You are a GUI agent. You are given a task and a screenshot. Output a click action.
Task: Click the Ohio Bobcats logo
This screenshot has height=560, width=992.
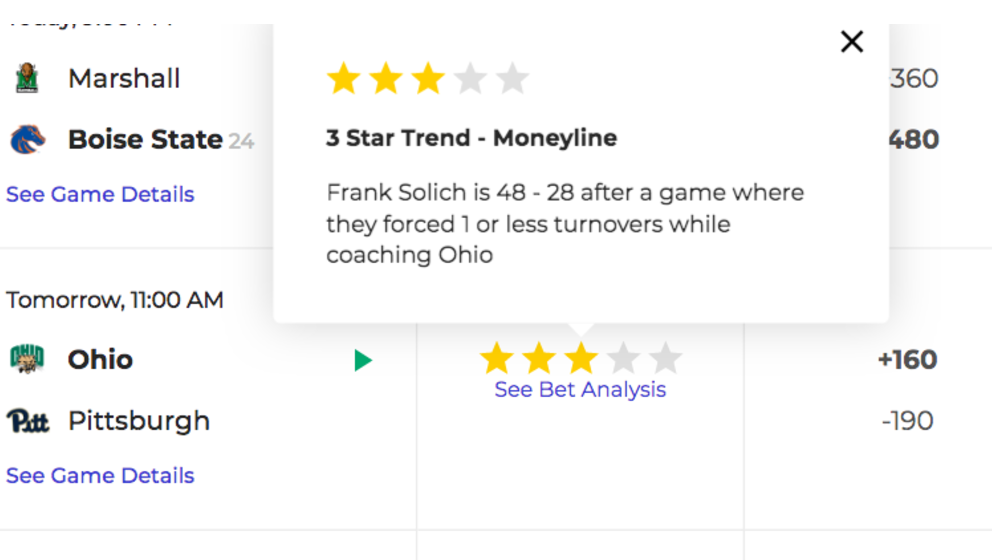pyautogui.click(x=27, y=359)
